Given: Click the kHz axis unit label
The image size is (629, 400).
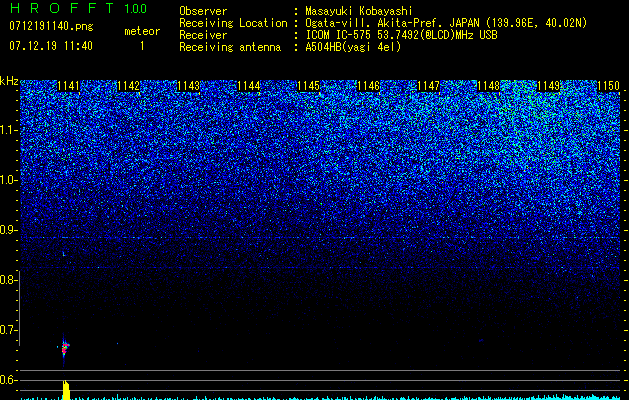Looking at the screenshot, I should tap(9, 81).
